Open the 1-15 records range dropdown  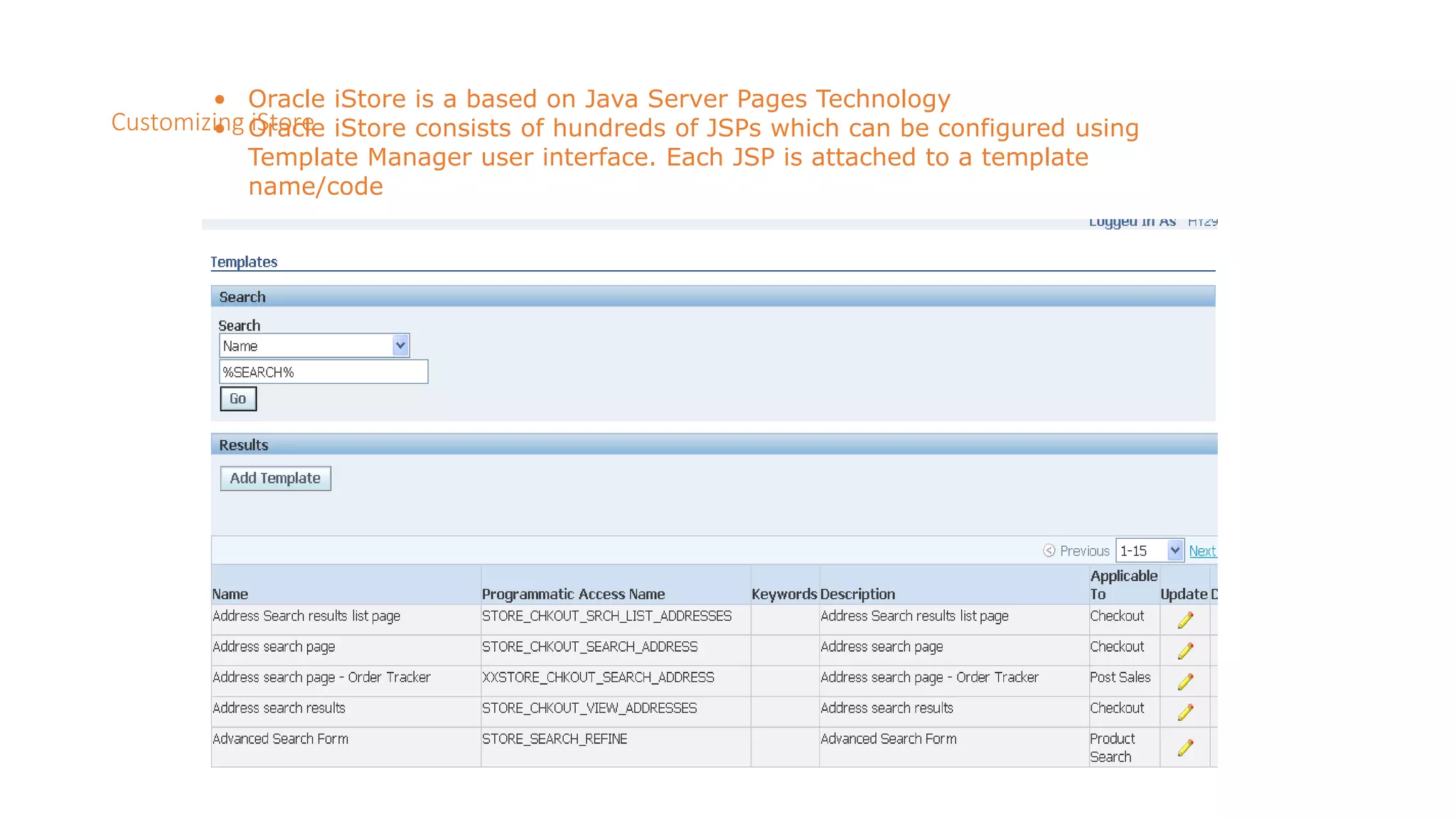(x=1150, y=551)
